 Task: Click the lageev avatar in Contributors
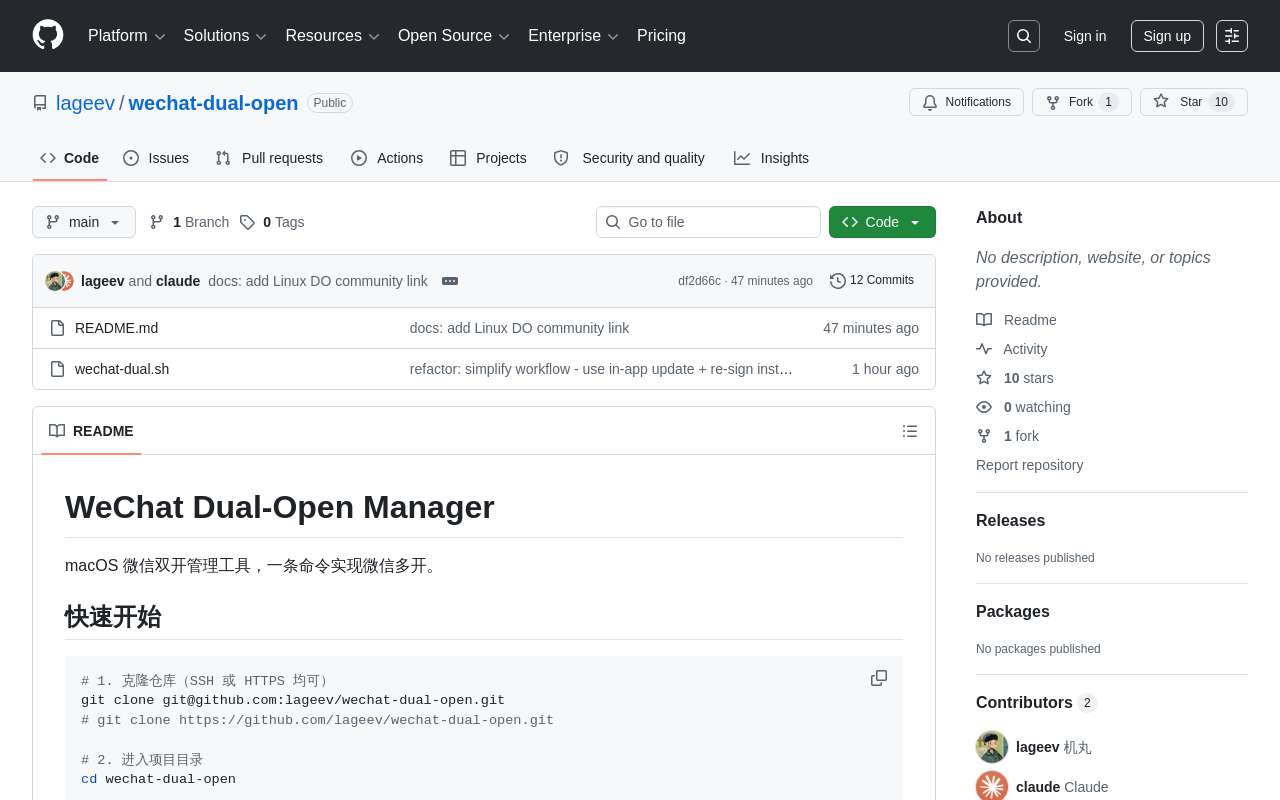coord(992,747)
